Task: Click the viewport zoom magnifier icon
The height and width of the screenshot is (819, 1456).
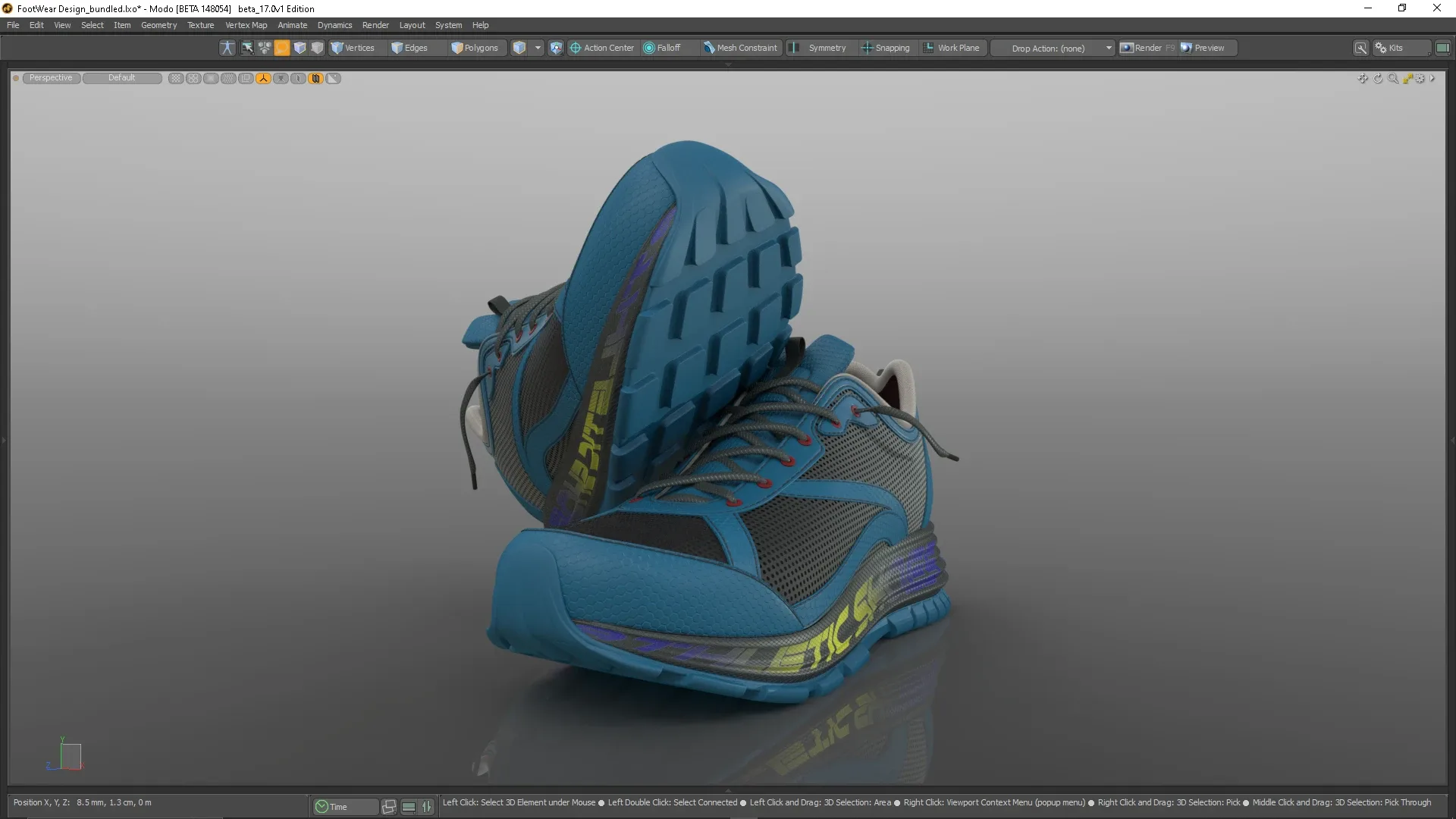Action: pos(1392,78)
